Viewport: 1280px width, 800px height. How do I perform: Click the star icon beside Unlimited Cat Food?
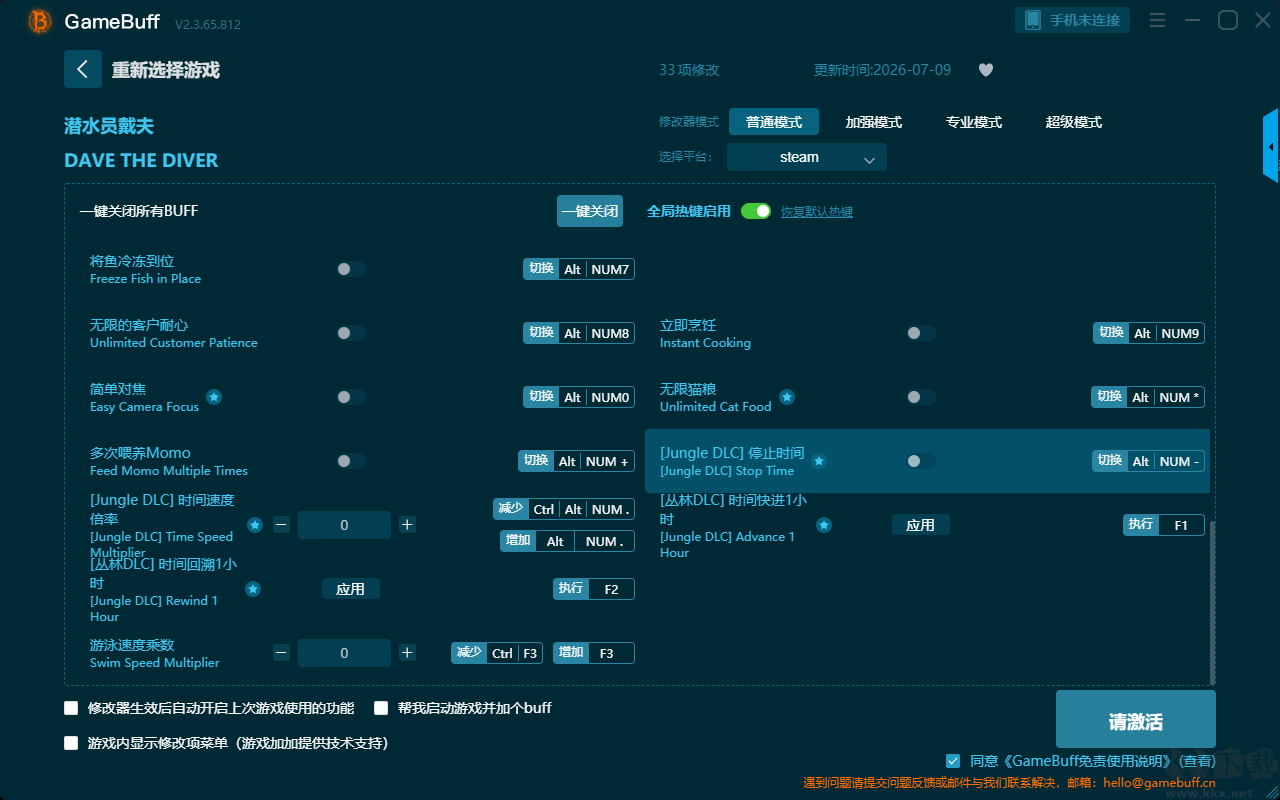click(787, 397)
